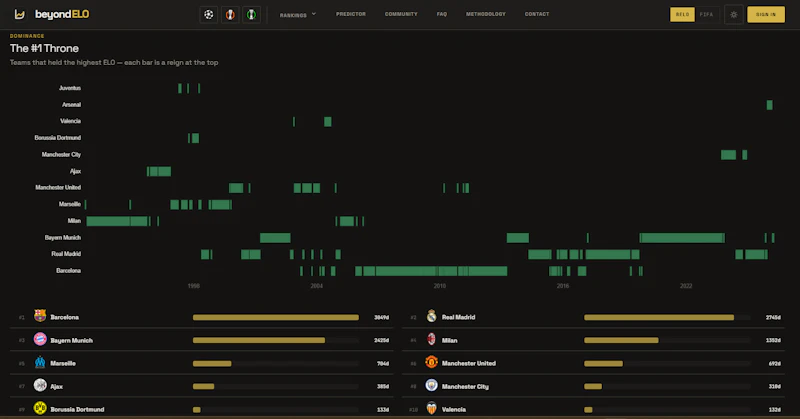Click the Dominance section label

[x=27, y=36]
